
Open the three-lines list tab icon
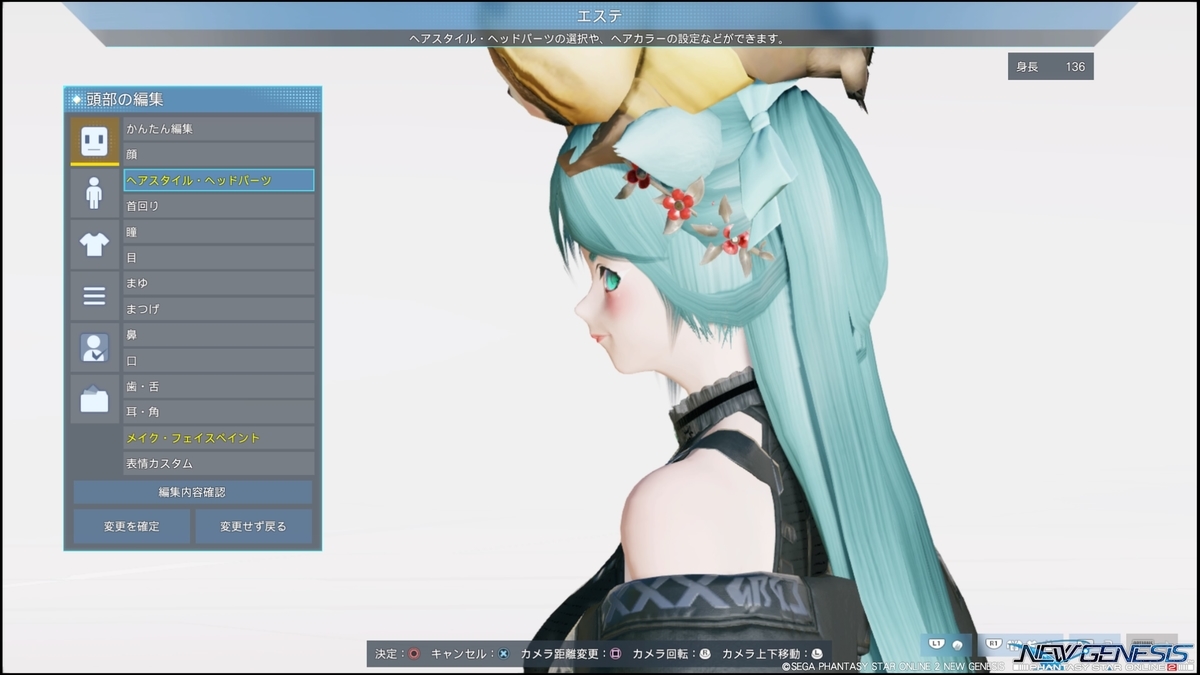pos(94,296)
